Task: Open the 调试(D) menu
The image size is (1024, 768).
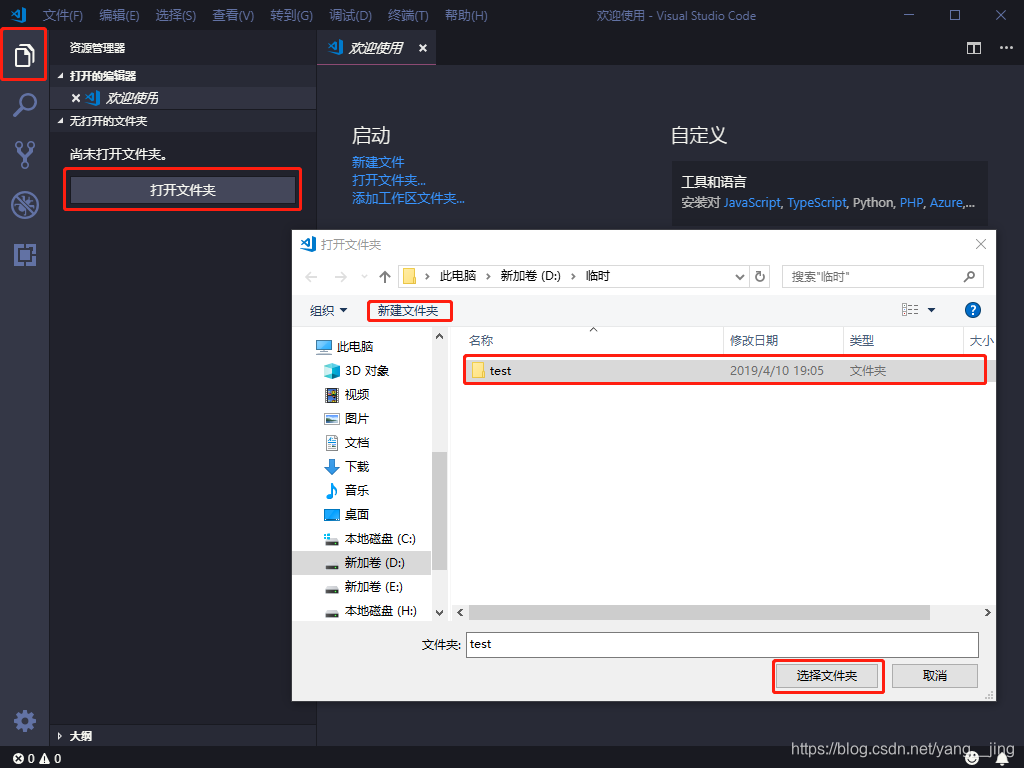Action: (x=350, y=15)
